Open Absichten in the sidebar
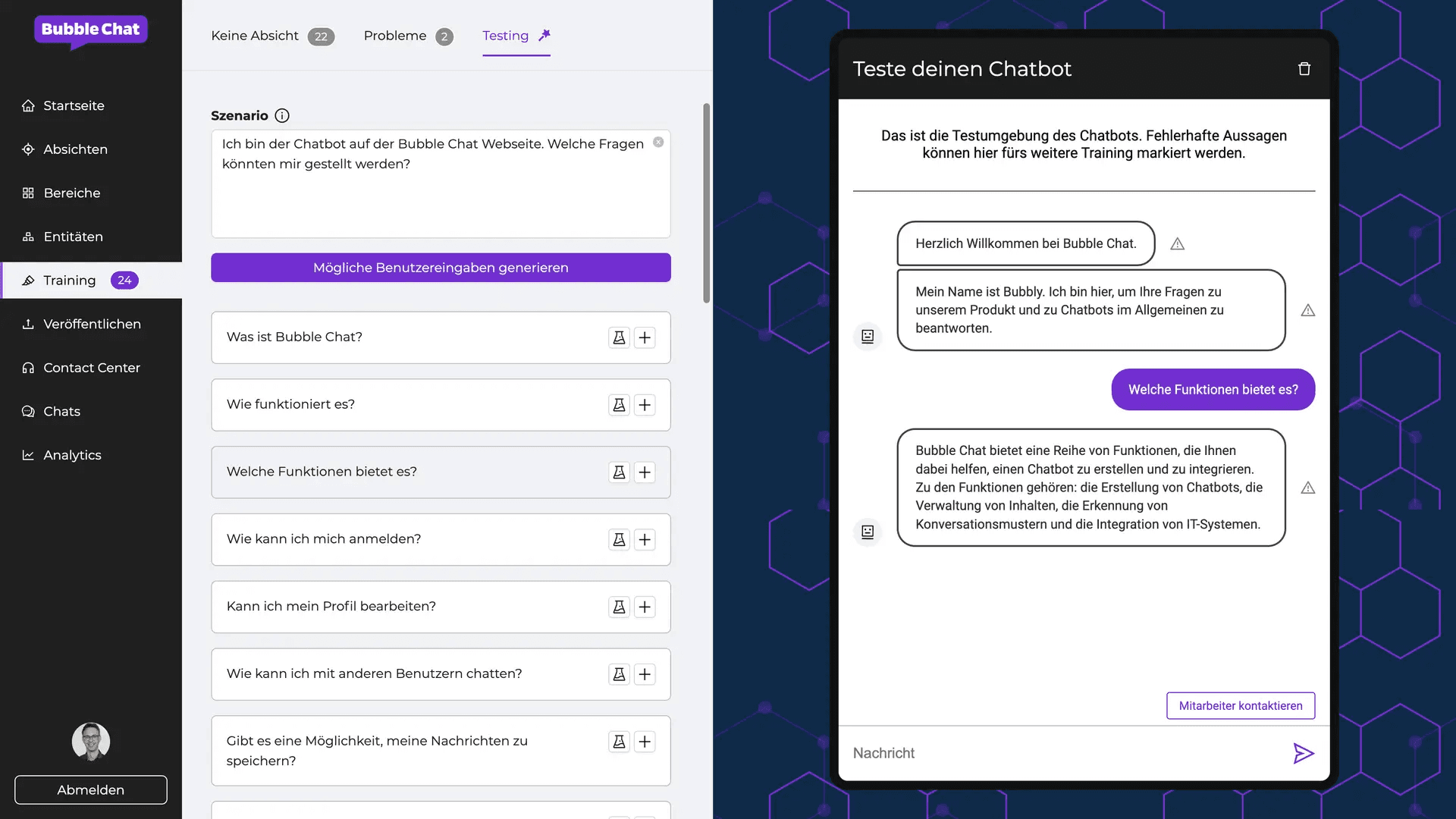This screenshot has height=819, width=1456. 75,149
